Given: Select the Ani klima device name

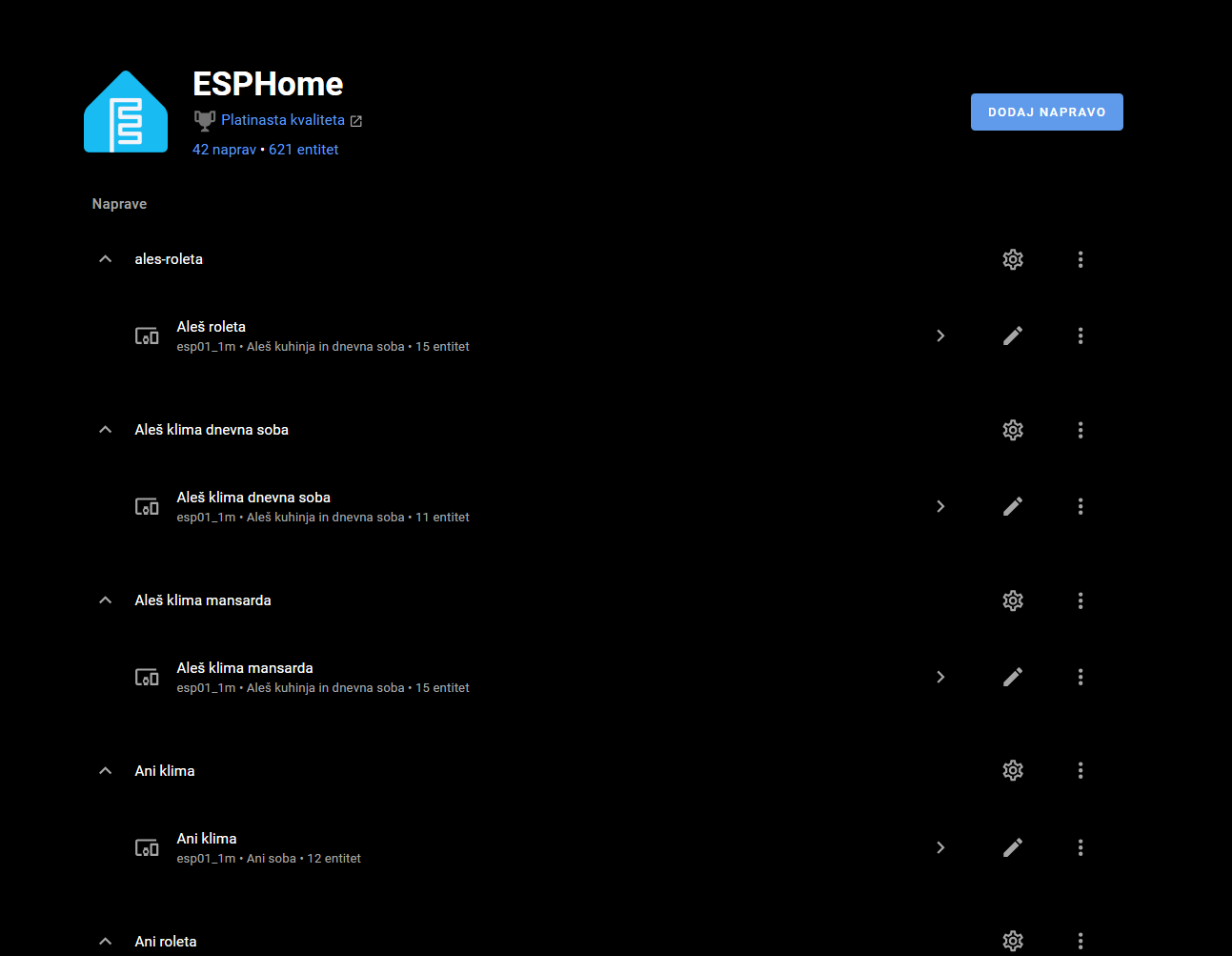Looking at the screenshot, I should point(207,839).
